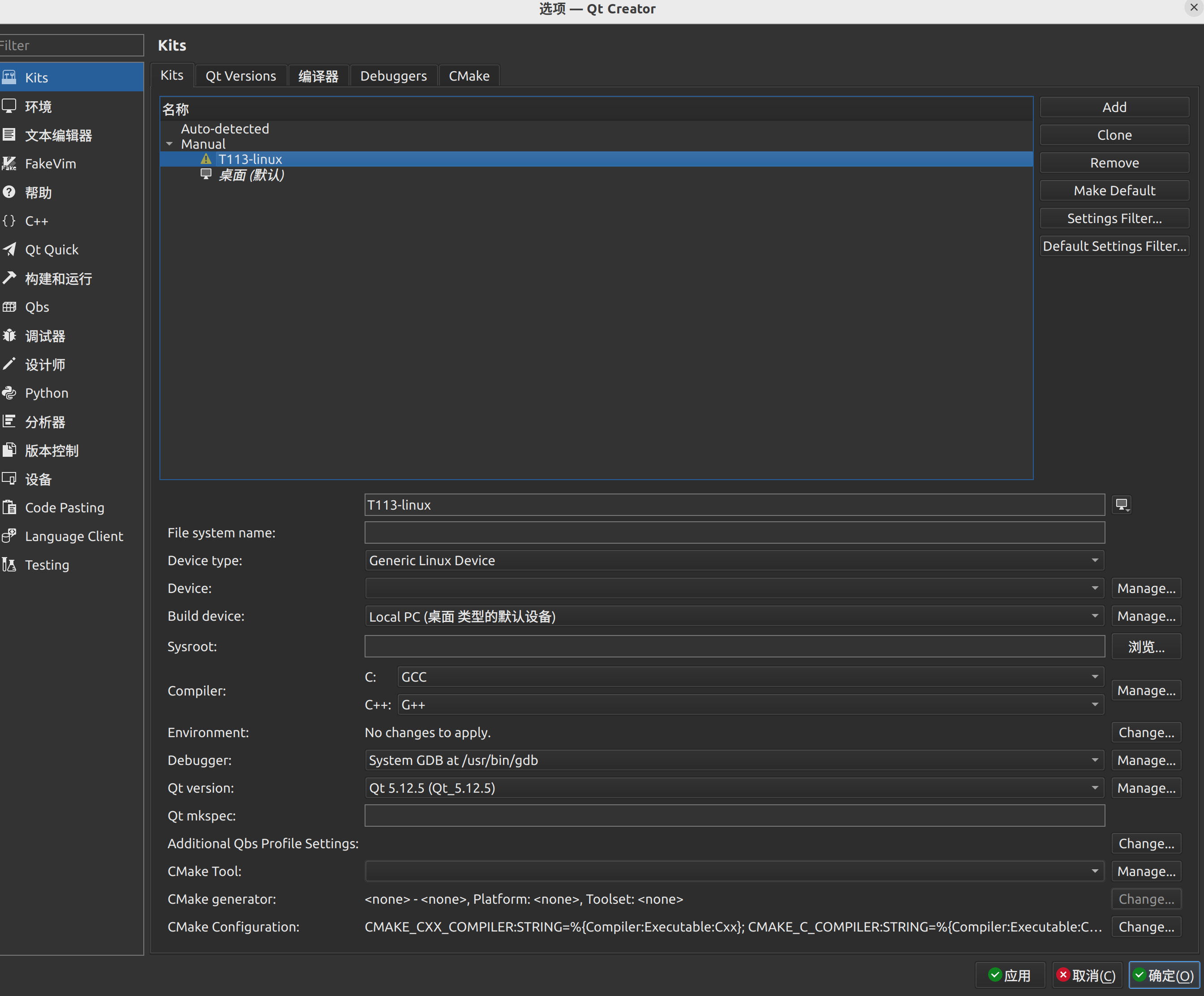This screenshot has height=996, width=1204.
Task: Open the 帮助 settings category
Action: 71,193
